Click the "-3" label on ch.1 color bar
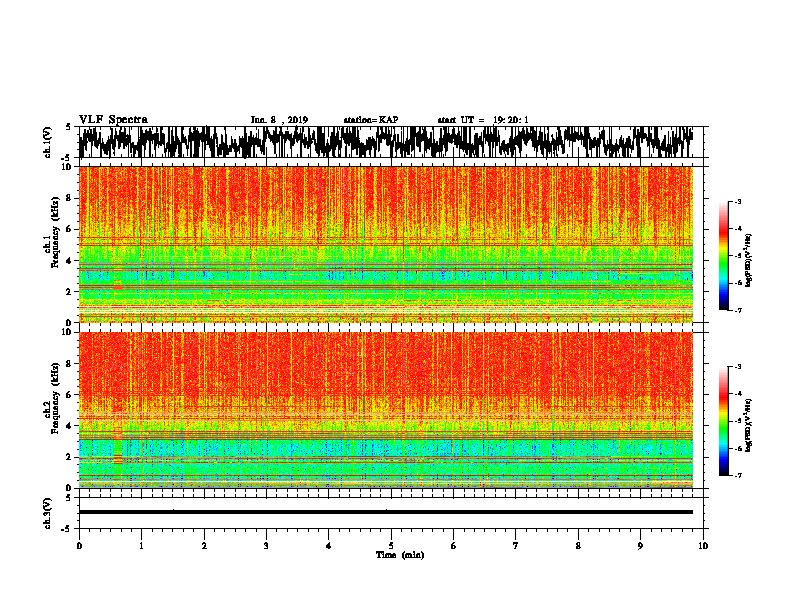This screenshot has height=612, width=792. pyautogui.click(x=737, y=201)
